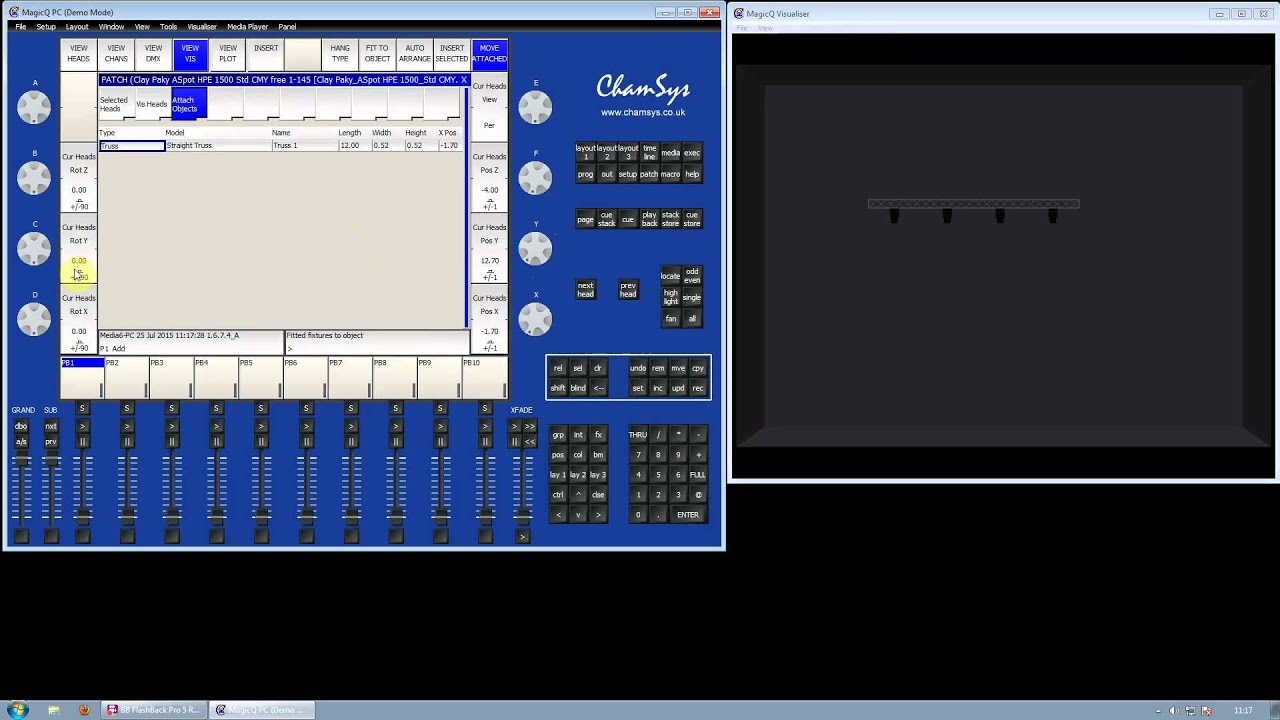Click the next head key
Screen dimensions: 1280x720
(586, 290)
